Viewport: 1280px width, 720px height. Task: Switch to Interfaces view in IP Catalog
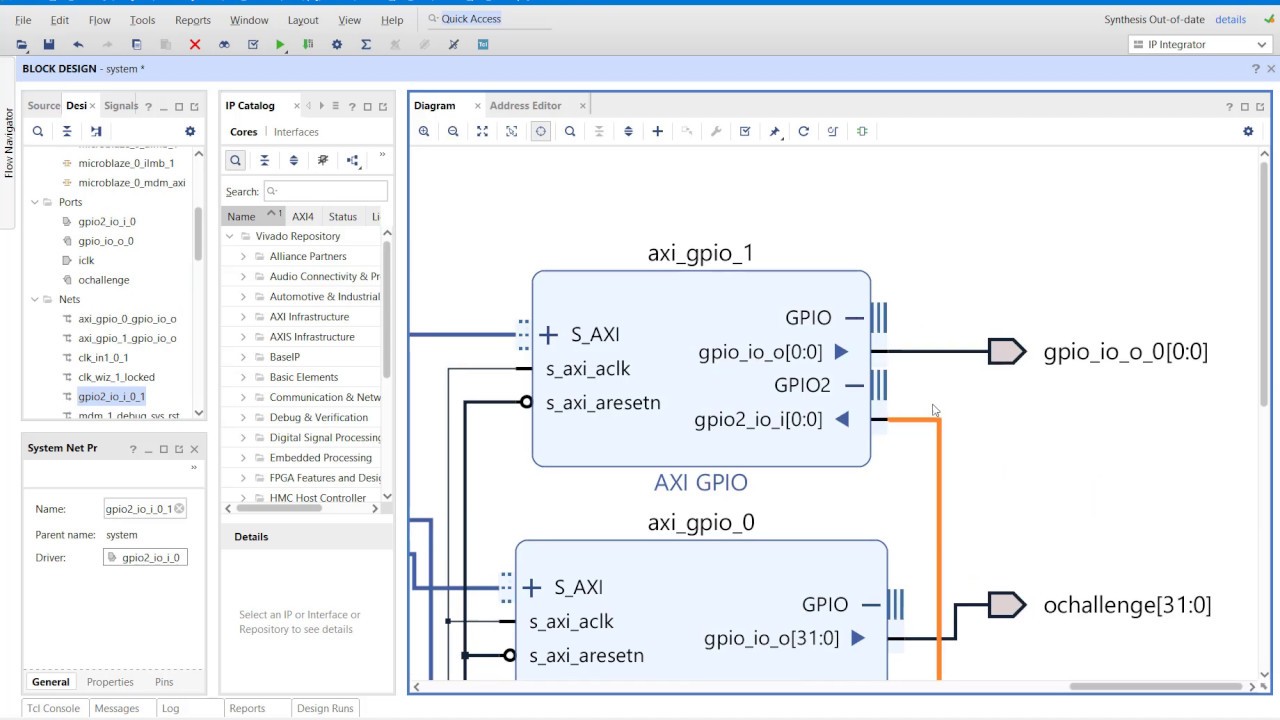(x=296, y=132)
